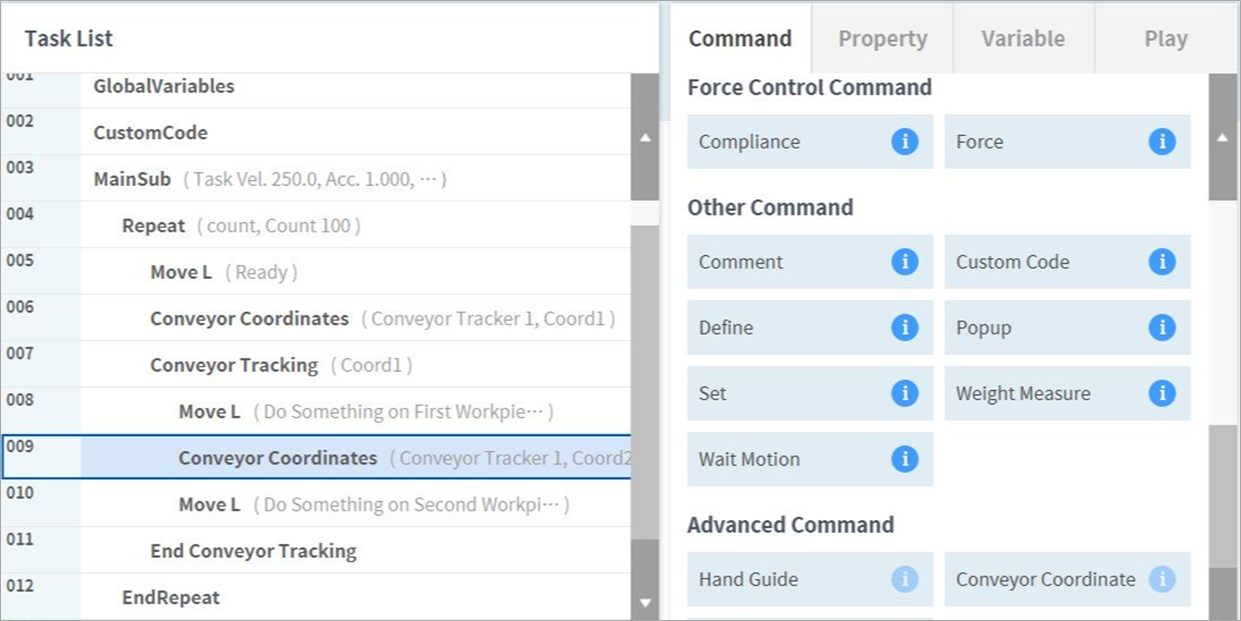1241x621 pixels.
Task: Click info icon next to Compliance command
Action: click(x=904, y=142)
